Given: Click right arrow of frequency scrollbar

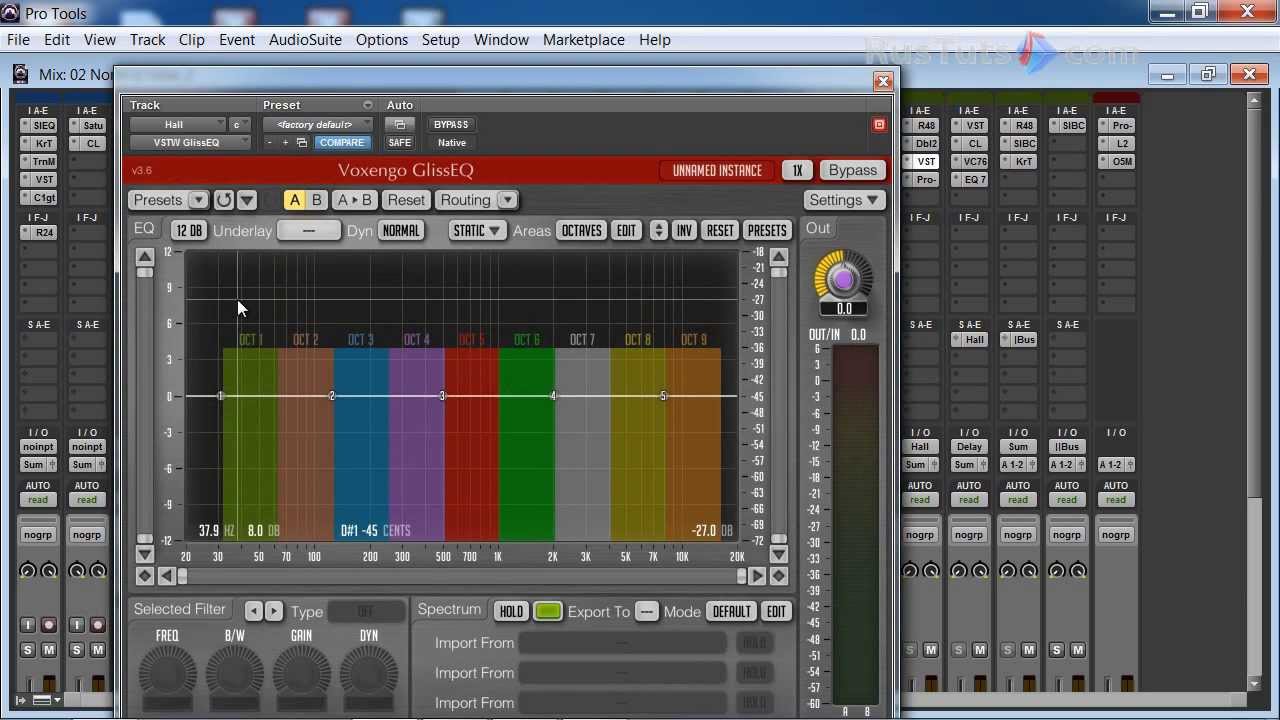Looking at the screenshot, I should pos(757,576).
